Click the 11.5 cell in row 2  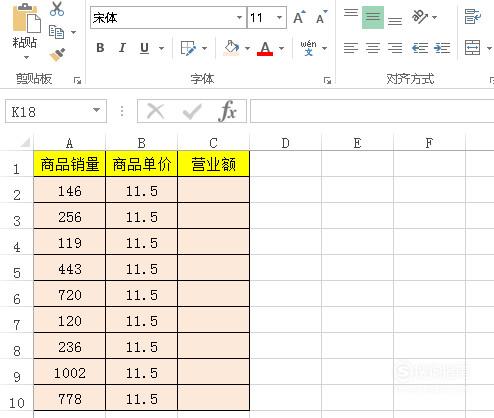pos(142,190)
